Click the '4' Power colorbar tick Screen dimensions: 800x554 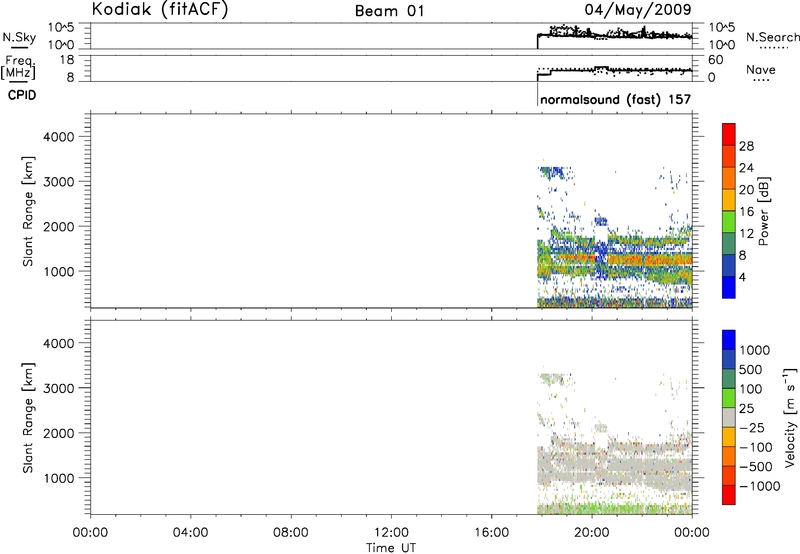[x=742, y=277]
